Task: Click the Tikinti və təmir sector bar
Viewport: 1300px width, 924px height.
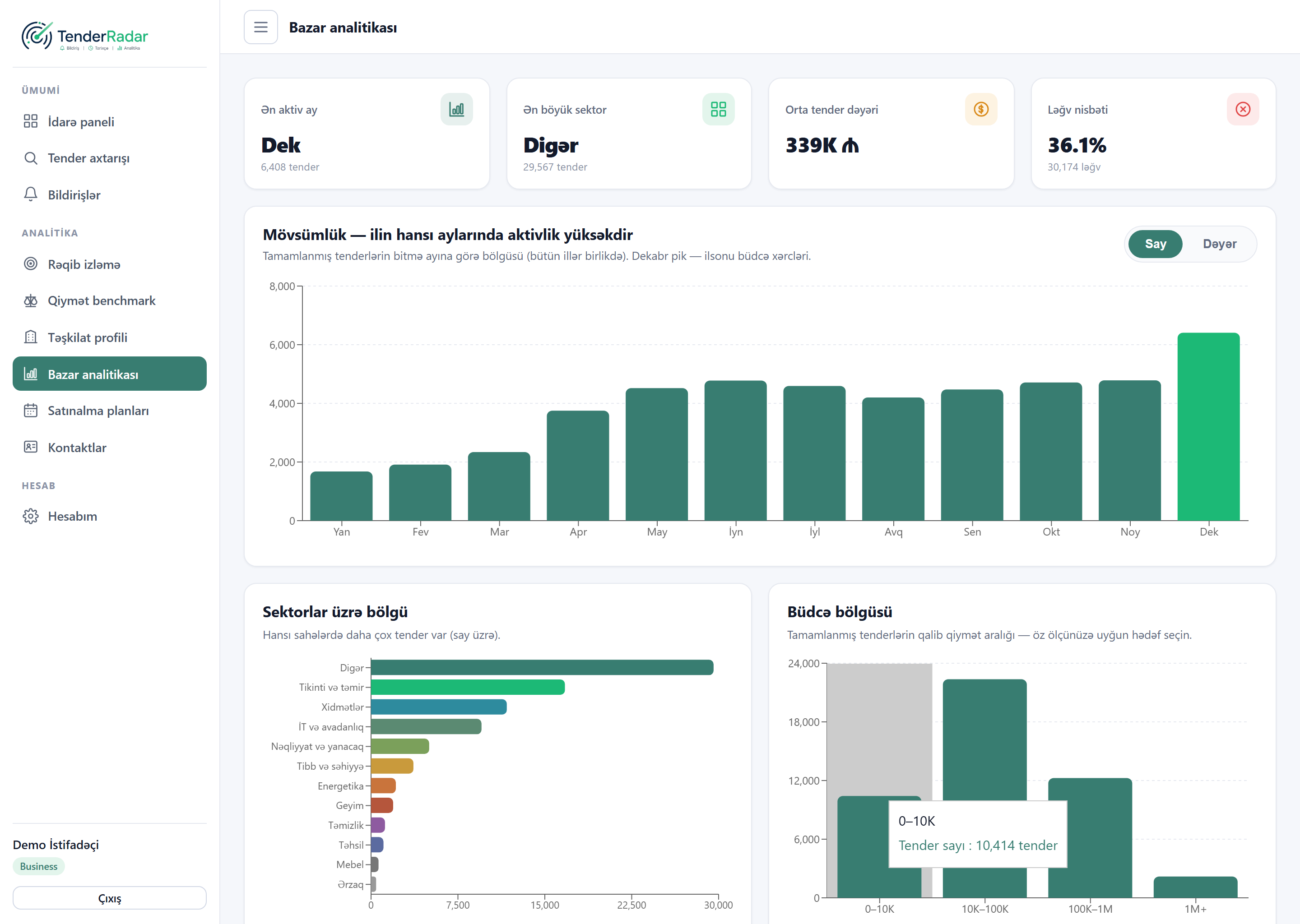Action: (468, 687)
